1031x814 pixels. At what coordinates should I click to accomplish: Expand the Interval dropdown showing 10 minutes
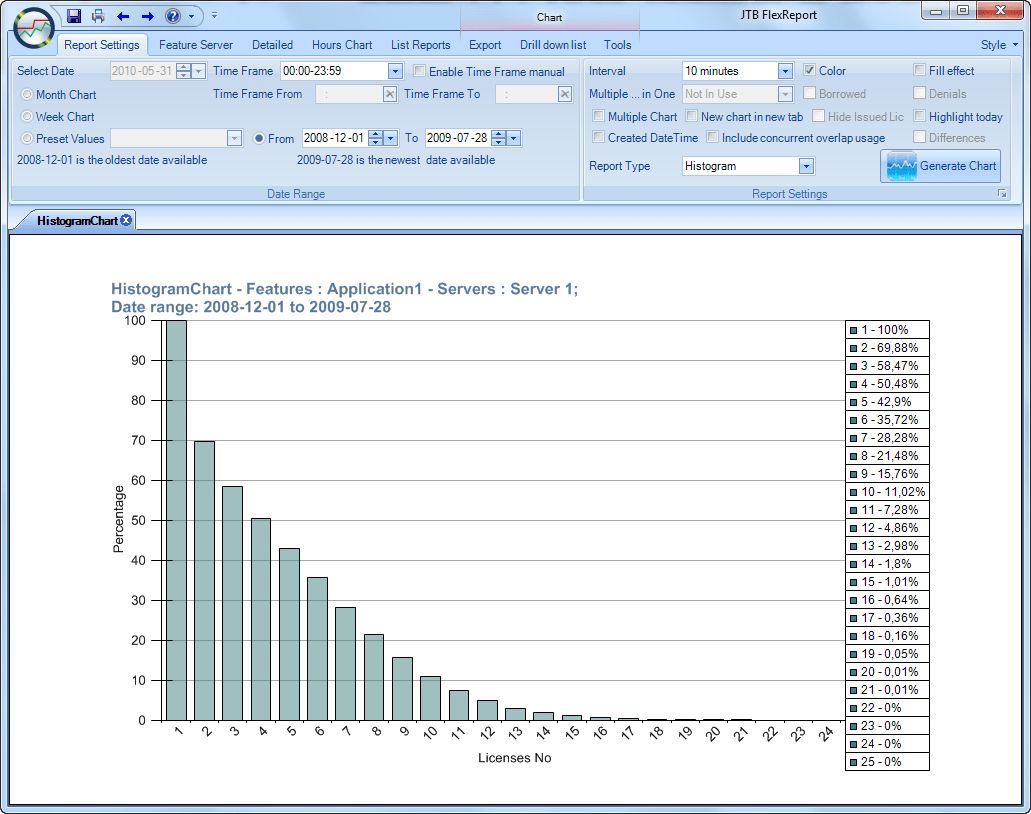pos(785,71)
